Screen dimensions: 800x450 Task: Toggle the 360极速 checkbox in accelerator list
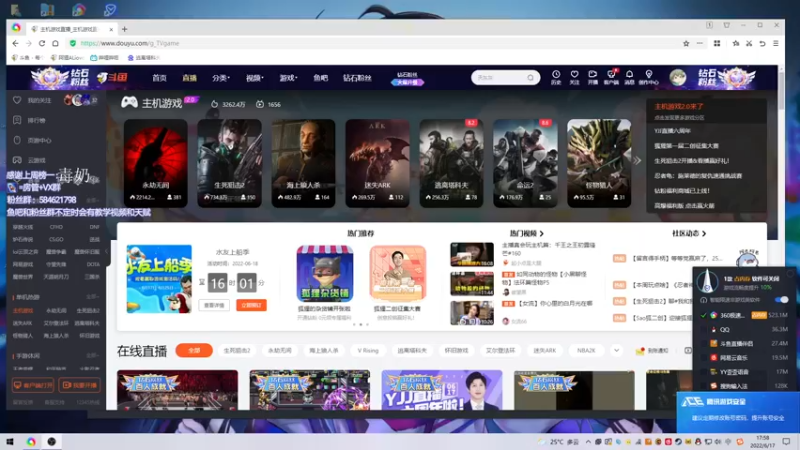(x=704, y=315)
